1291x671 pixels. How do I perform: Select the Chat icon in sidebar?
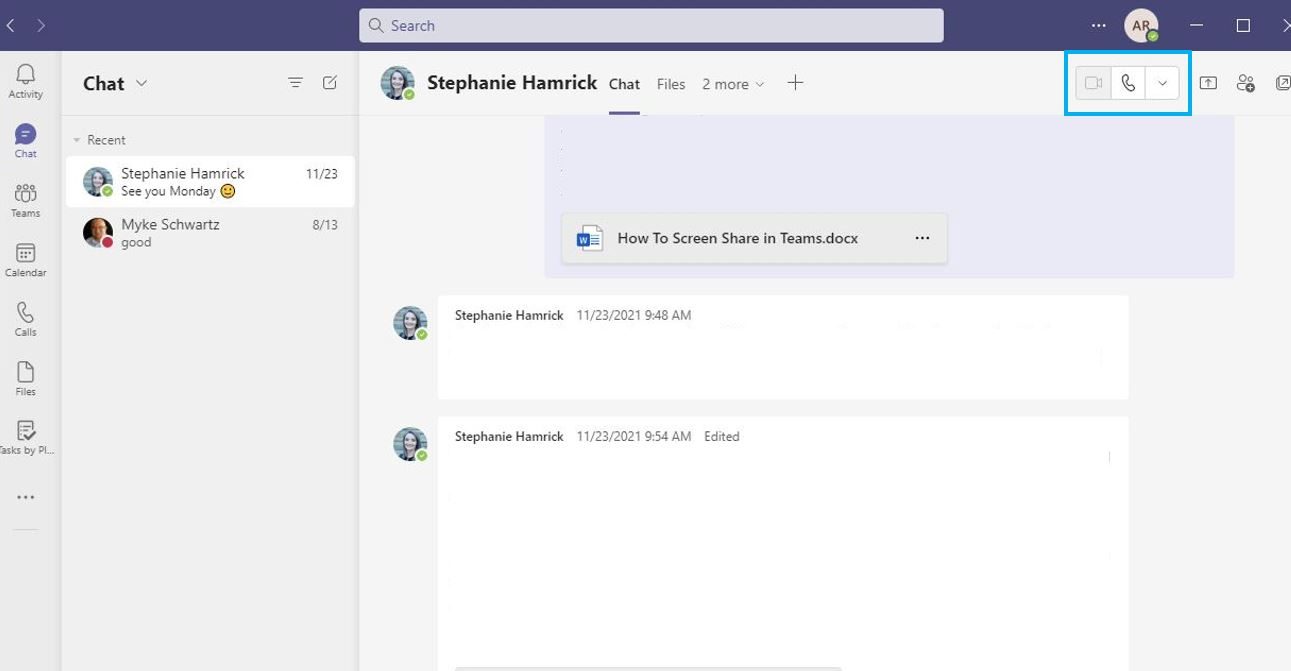pyautogui.click(x=25, y=141)
